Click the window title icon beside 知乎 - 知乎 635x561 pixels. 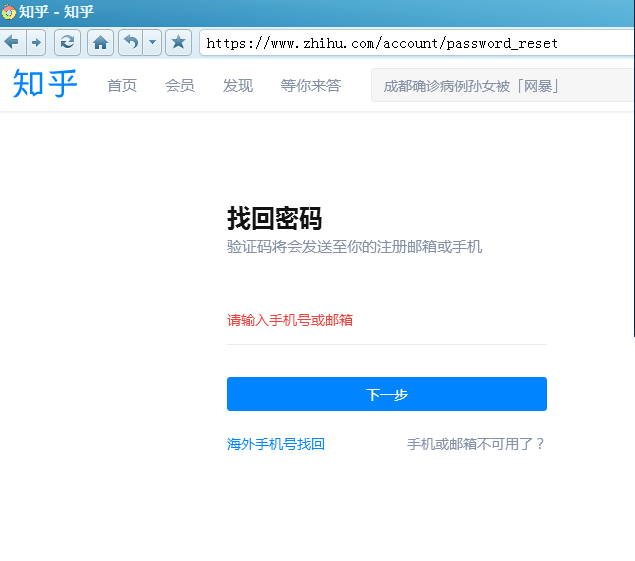coord(9,12)
